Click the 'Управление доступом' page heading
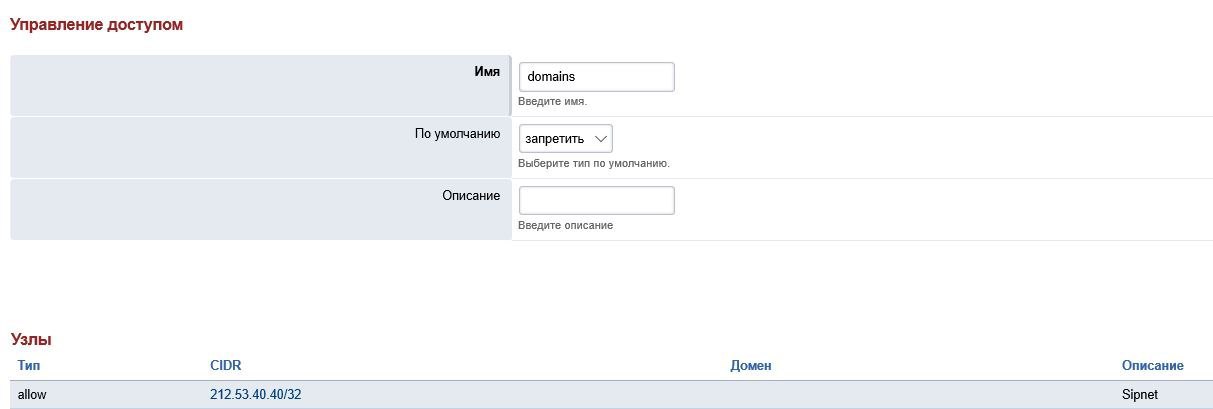The image size is (1213, 409). (97, 24)
